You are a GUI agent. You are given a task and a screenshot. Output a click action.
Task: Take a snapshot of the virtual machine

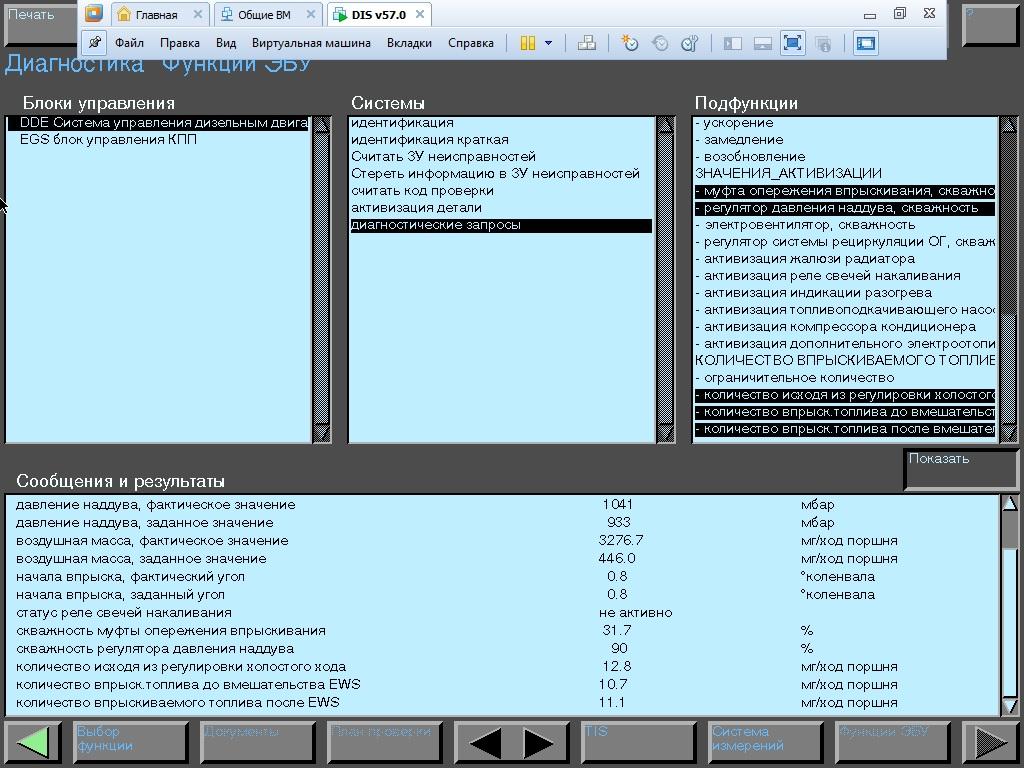630,43
